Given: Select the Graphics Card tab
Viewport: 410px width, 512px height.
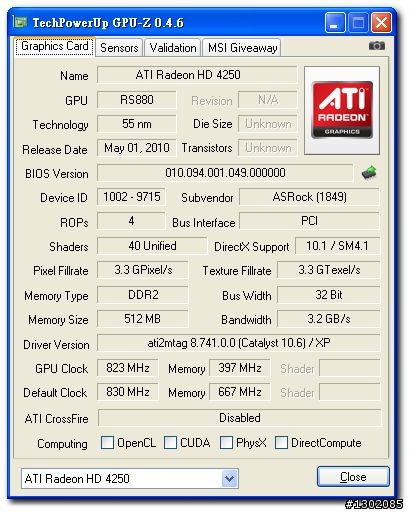Looking at the screenshot, I should click(x=55, y=46).
